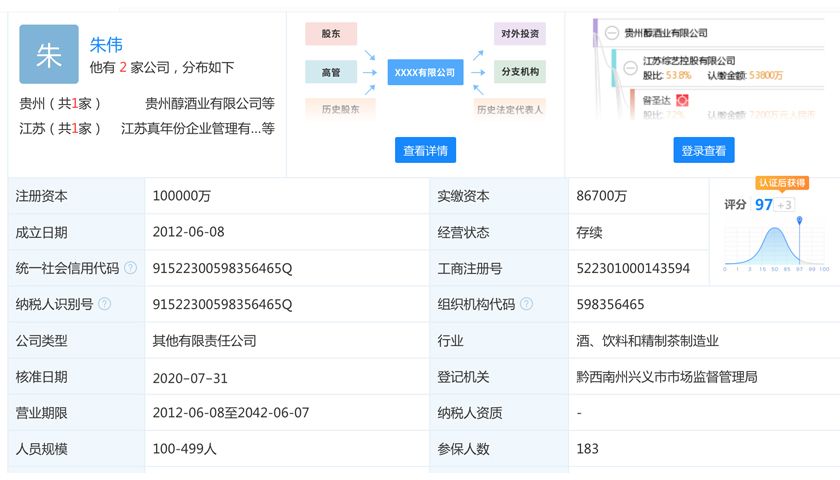Click the 经营状态 value 存续
This screenshot has height=480, width=840.
[589, 232]
